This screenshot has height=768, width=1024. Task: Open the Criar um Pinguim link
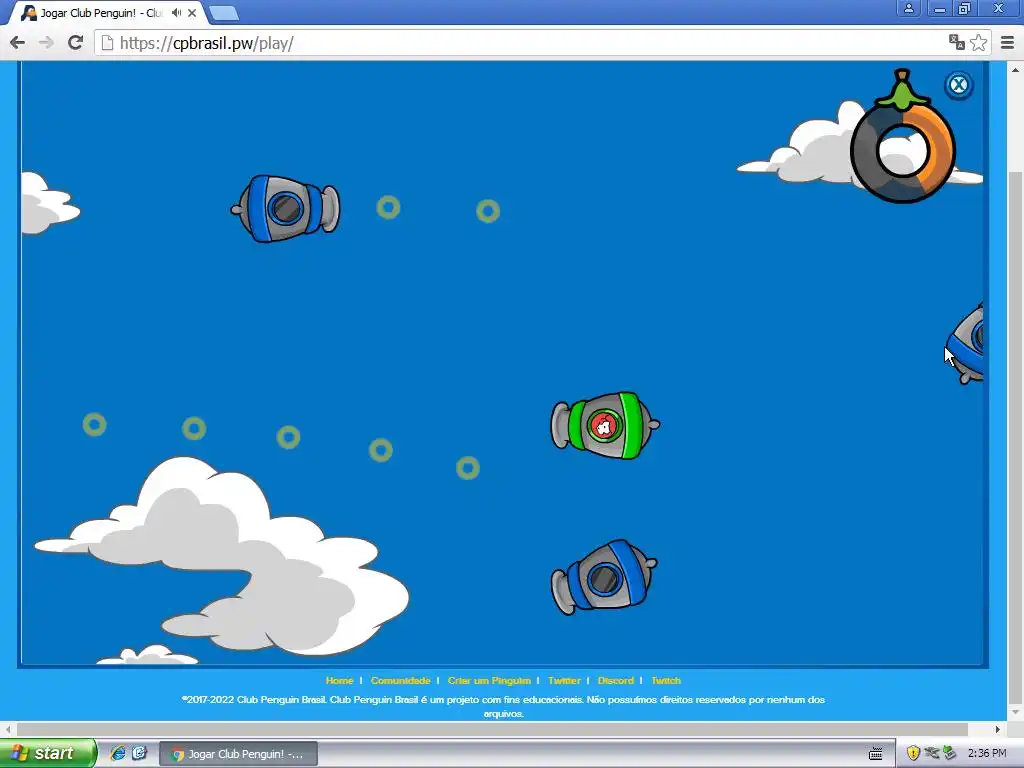pos(489,680)
